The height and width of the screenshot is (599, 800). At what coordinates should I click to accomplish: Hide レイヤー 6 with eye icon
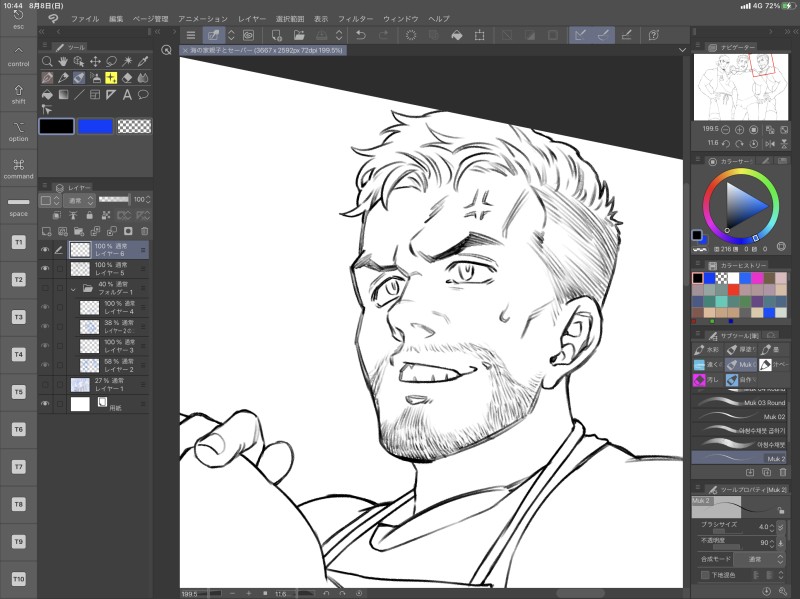tap(45, 249)
